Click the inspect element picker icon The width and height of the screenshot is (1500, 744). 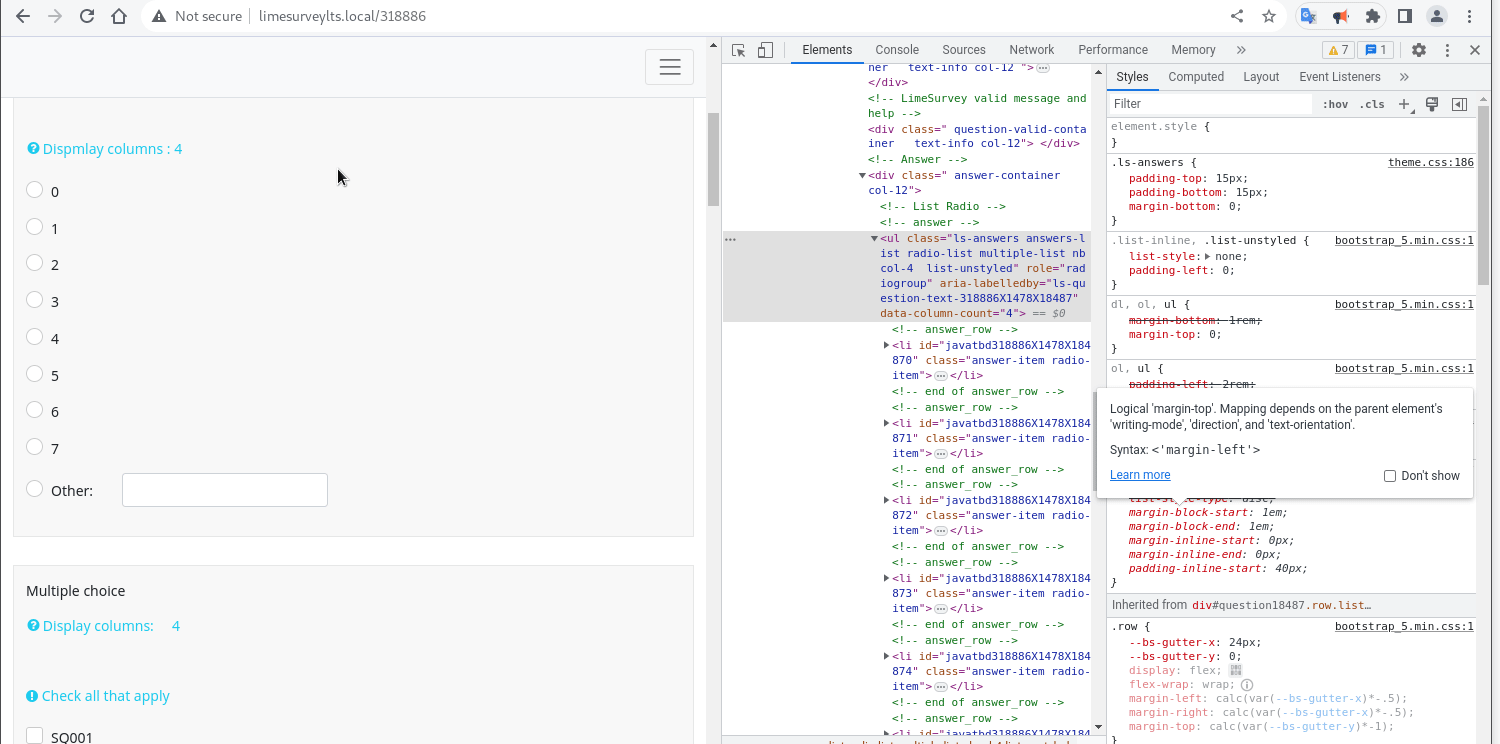(x=739, y=50)
